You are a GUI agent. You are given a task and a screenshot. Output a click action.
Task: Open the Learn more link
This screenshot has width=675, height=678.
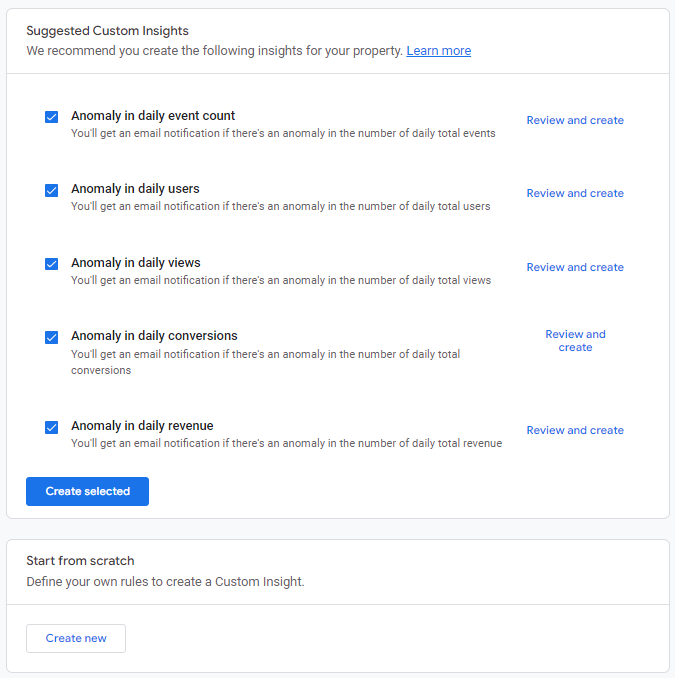pyautogui.click(x=438, y=51)
